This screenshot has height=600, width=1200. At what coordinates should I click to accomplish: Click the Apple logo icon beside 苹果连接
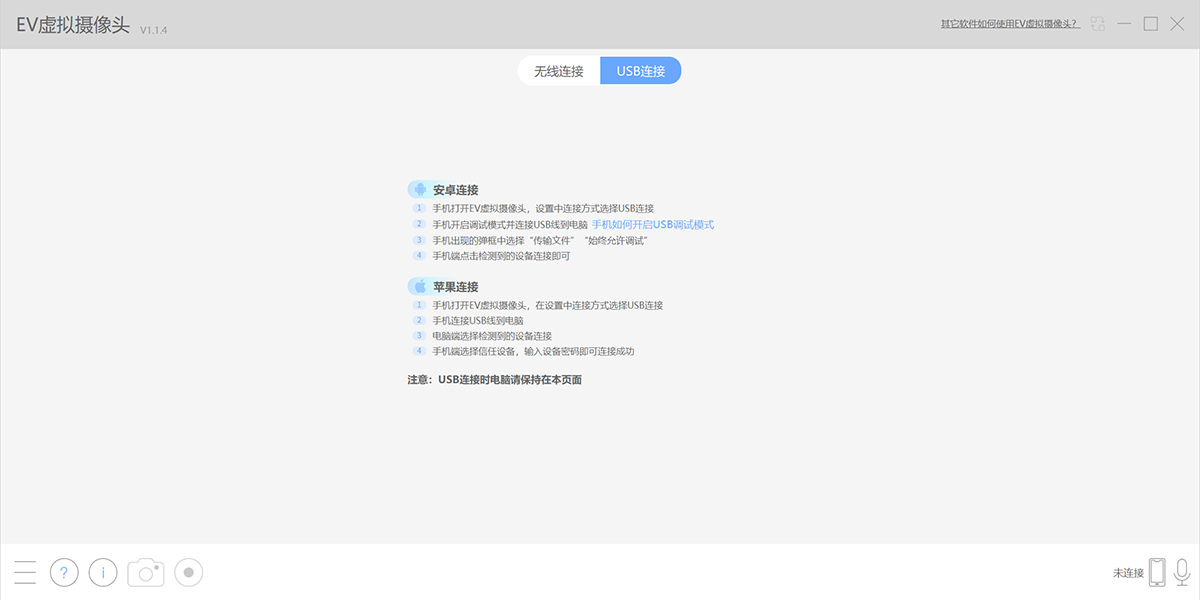[x=420, y=286]
